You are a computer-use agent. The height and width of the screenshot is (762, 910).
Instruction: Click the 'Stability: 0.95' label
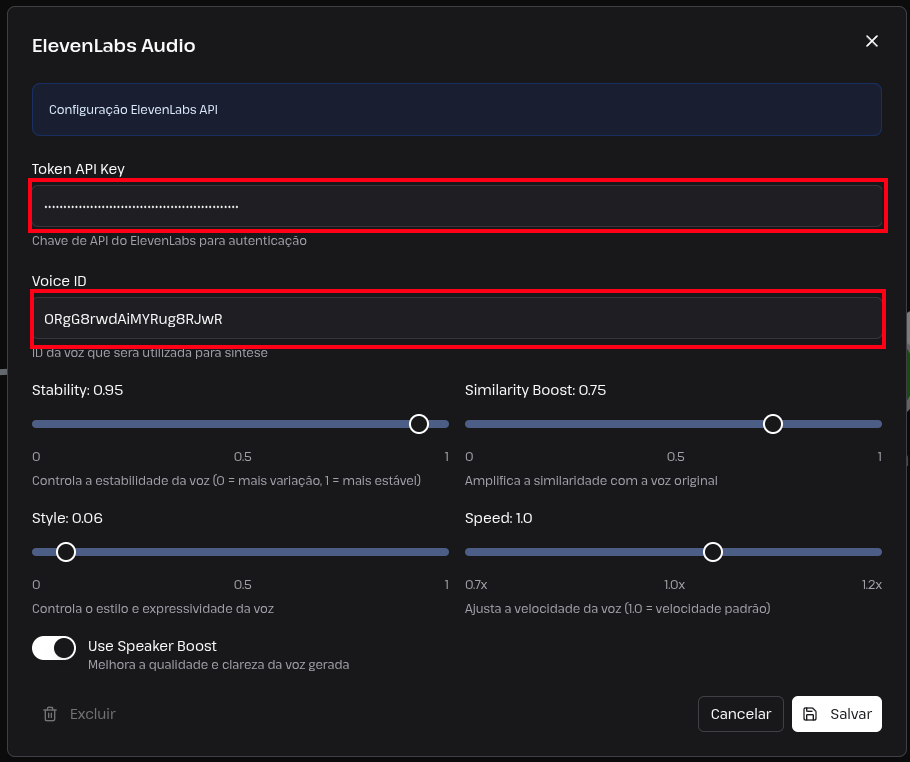pos(77,390)
